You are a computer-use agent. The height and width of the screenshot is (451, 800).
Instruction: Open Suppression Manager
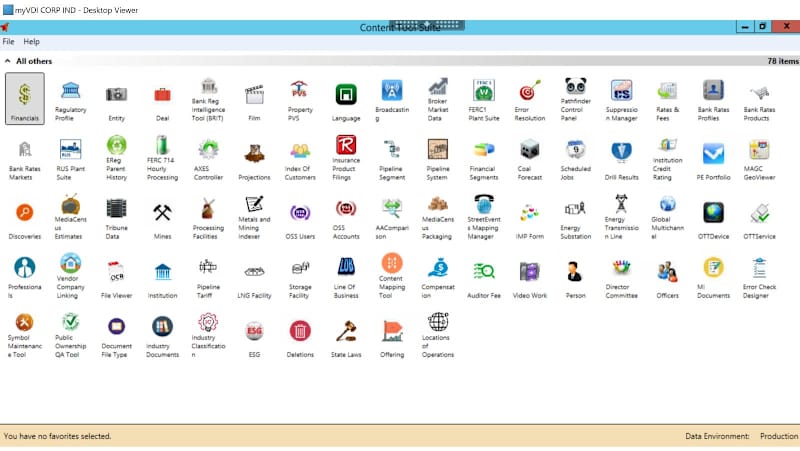tap(621, 101)
